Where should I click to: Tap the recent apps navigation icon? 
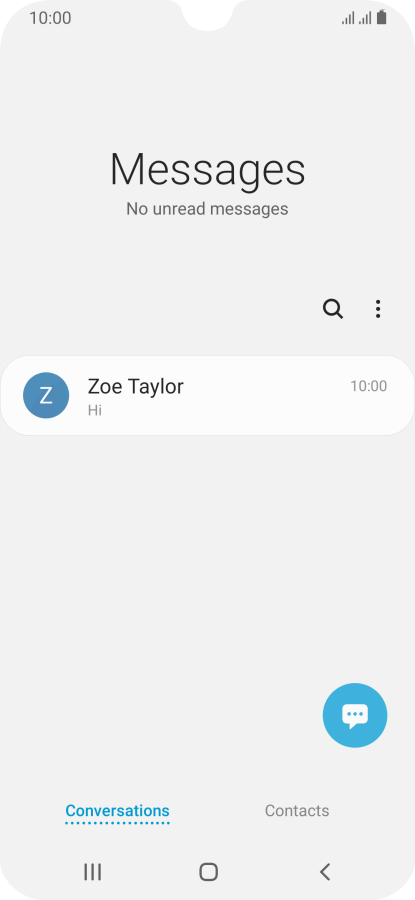pos(92,872)
